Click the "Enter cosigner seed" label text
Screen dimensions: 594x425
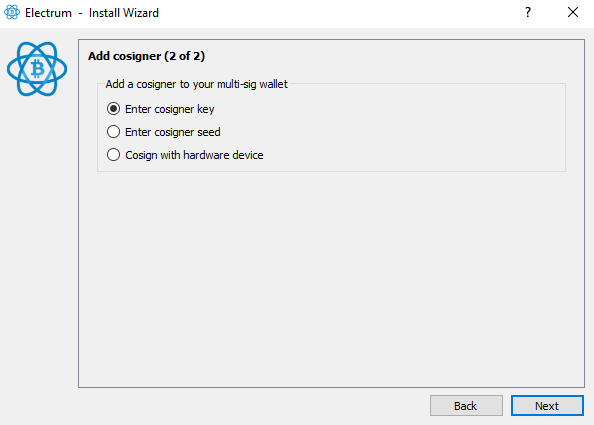[173, 132]
